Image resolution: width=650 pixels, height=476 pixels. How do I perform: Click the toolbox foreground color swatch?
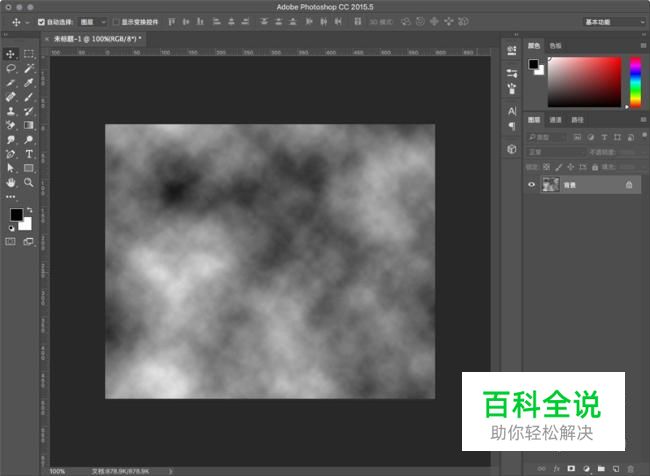pyautogui.click(x=16, y=214)
